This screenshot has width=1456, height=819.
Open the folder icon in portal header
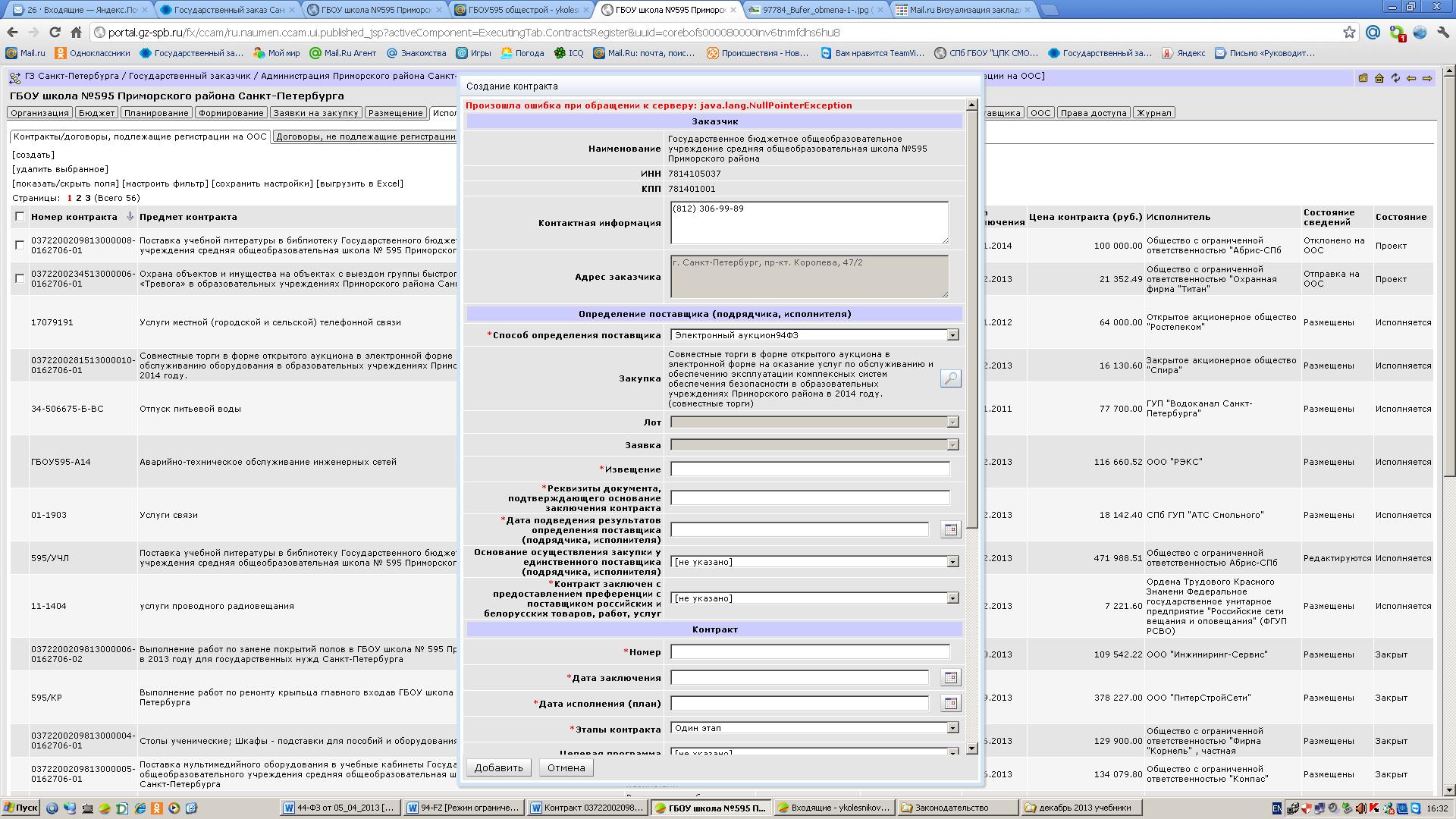(1363, 78)
